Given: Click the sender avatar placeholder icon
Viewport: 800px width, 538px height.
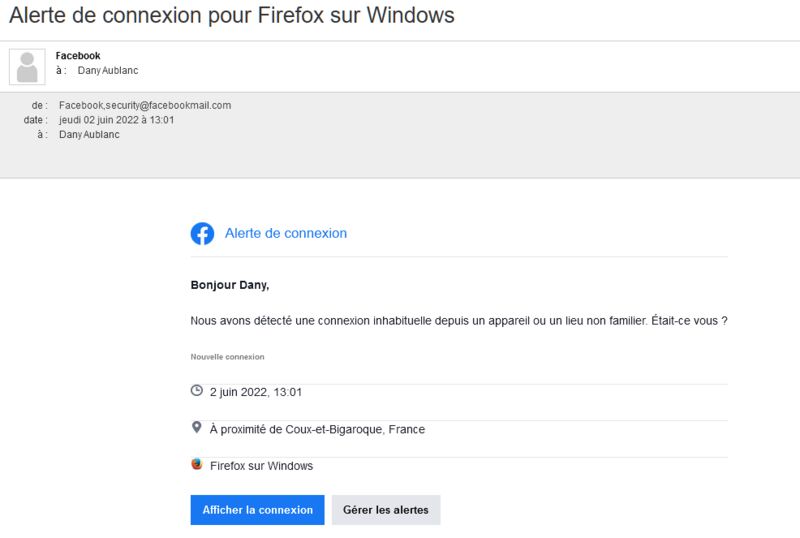Looking at the screenshot, I should point(27,67).
